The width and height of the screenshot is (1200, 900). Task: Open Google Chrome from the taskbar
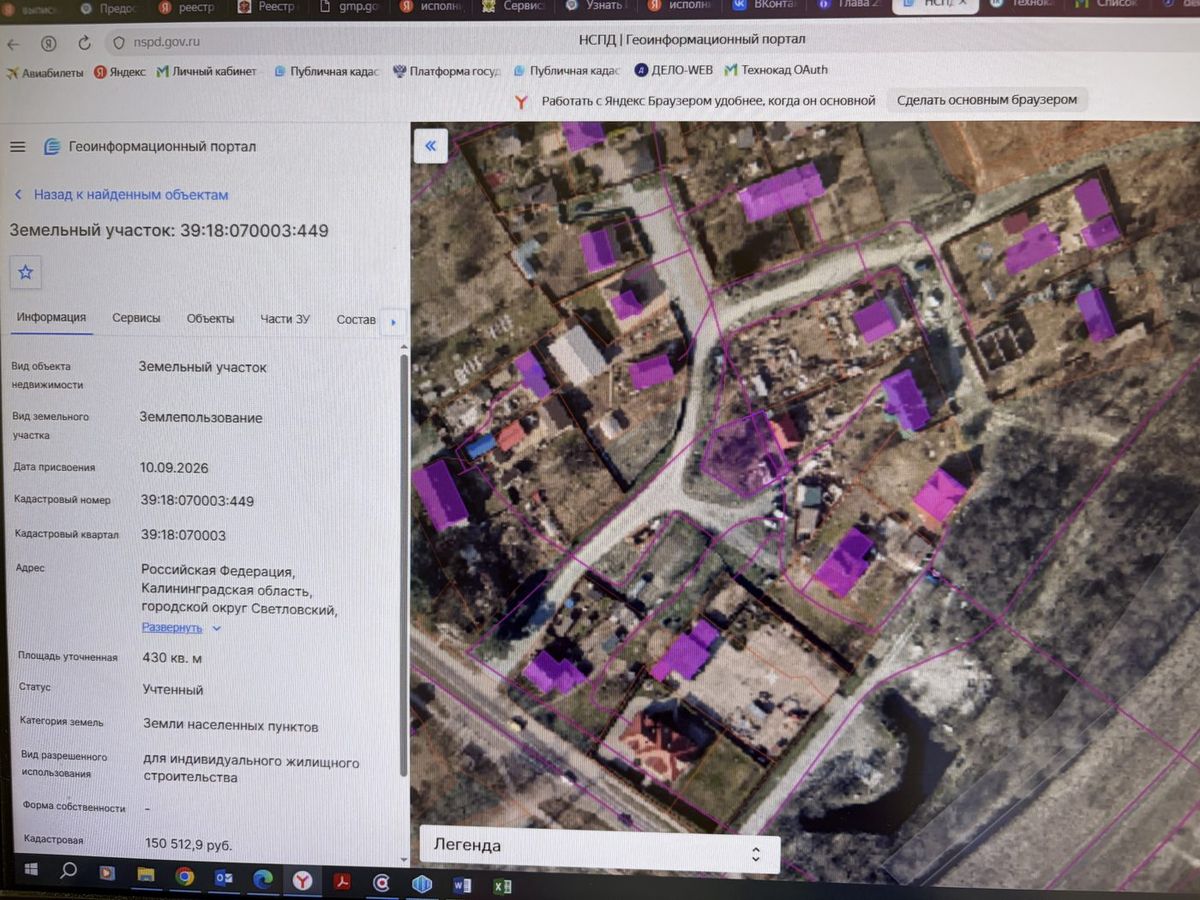(x=184, y=876)
